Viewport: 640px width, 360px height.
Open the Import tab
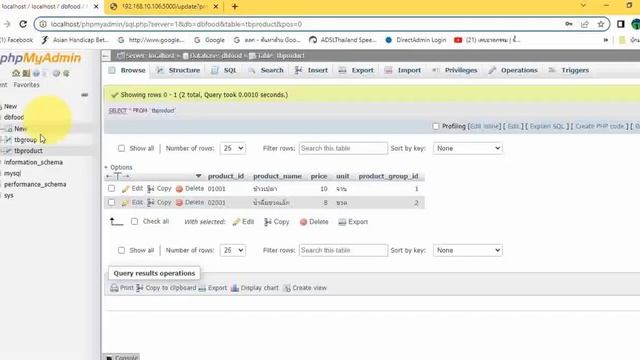pos(403,70)
